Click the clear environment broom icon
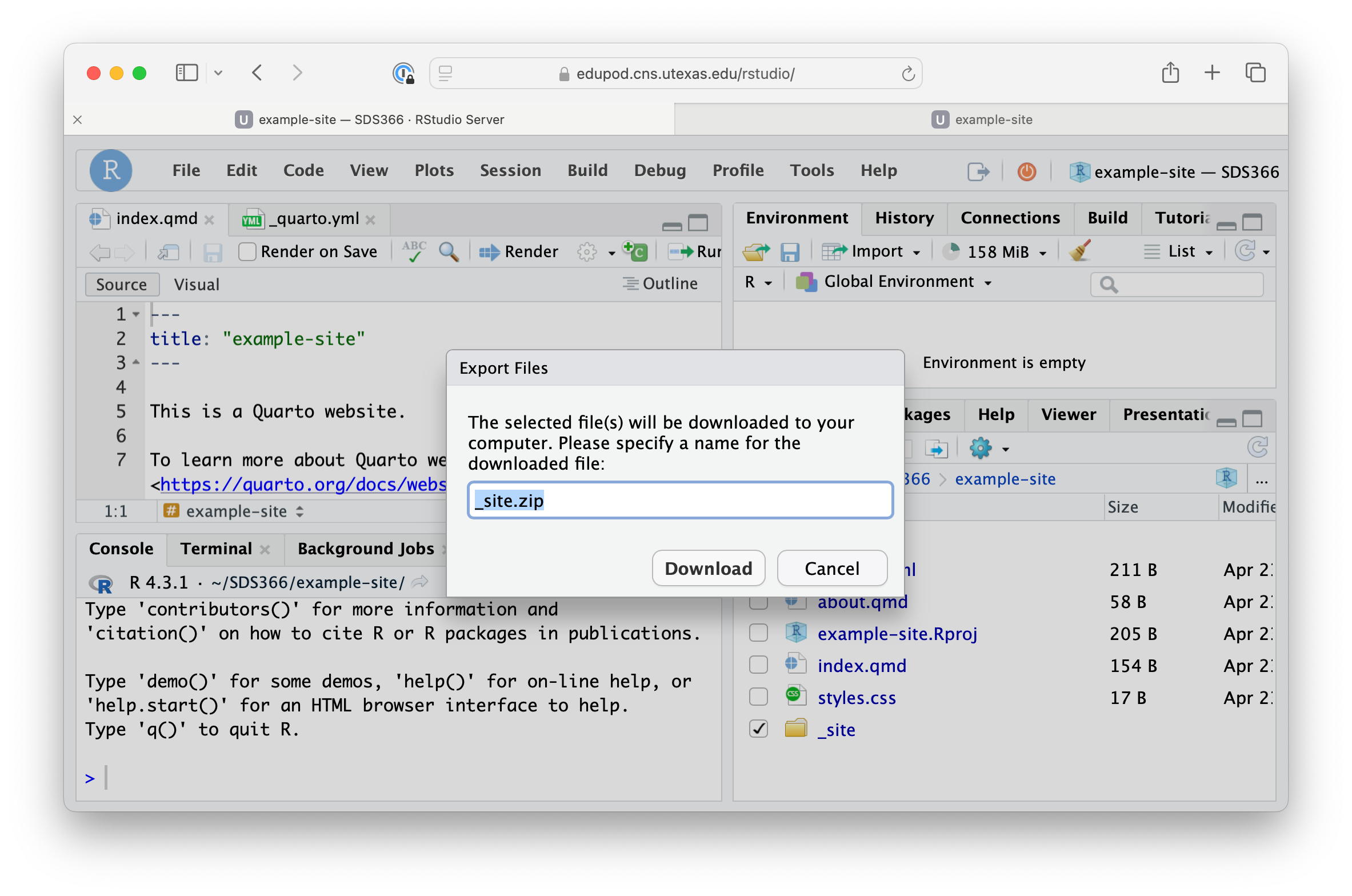 coord(1079,251)
